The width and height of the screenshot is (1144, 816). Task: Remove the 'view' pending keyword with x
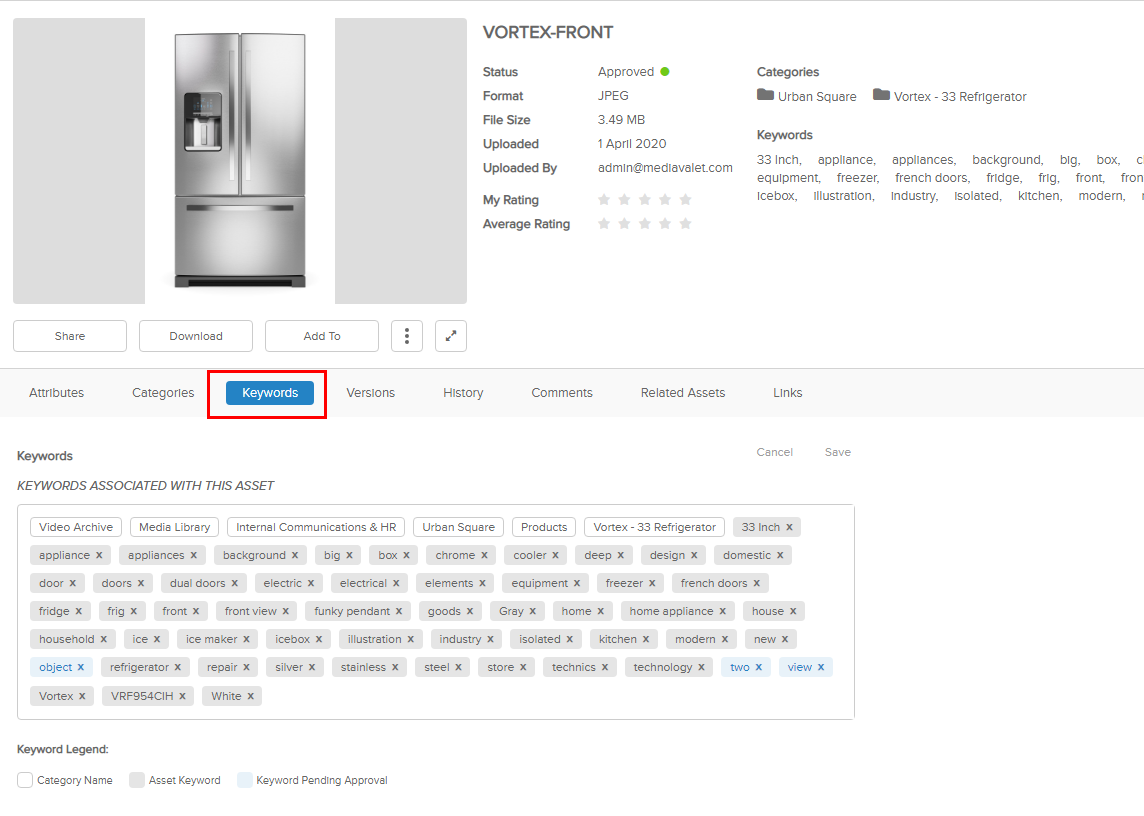point(821,667)
